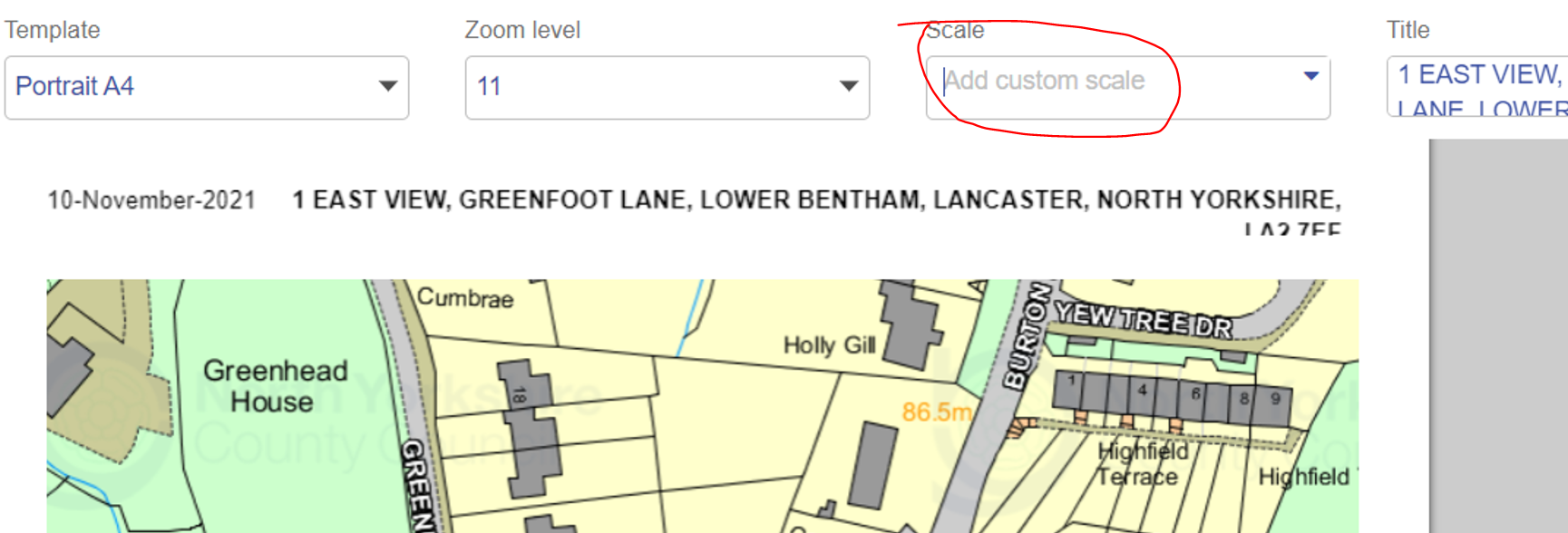Image resolution: width=1568 pixels, height=533 pixels.
Task: Click the Yew Tree Dr road label
Action: 1143,320
